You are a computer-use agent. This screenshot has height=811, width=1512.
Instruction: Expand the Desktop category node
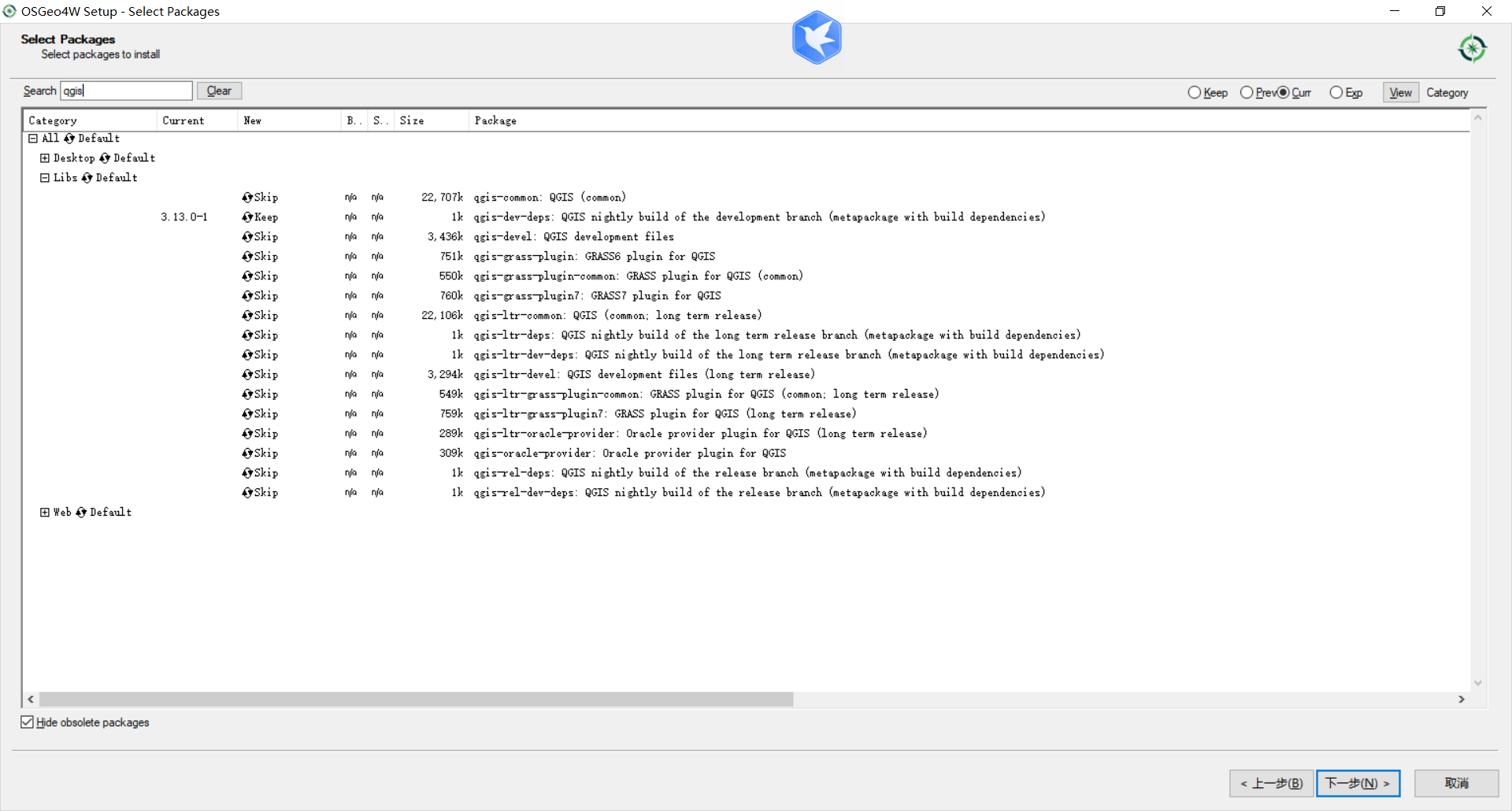(x=45, y=158)
